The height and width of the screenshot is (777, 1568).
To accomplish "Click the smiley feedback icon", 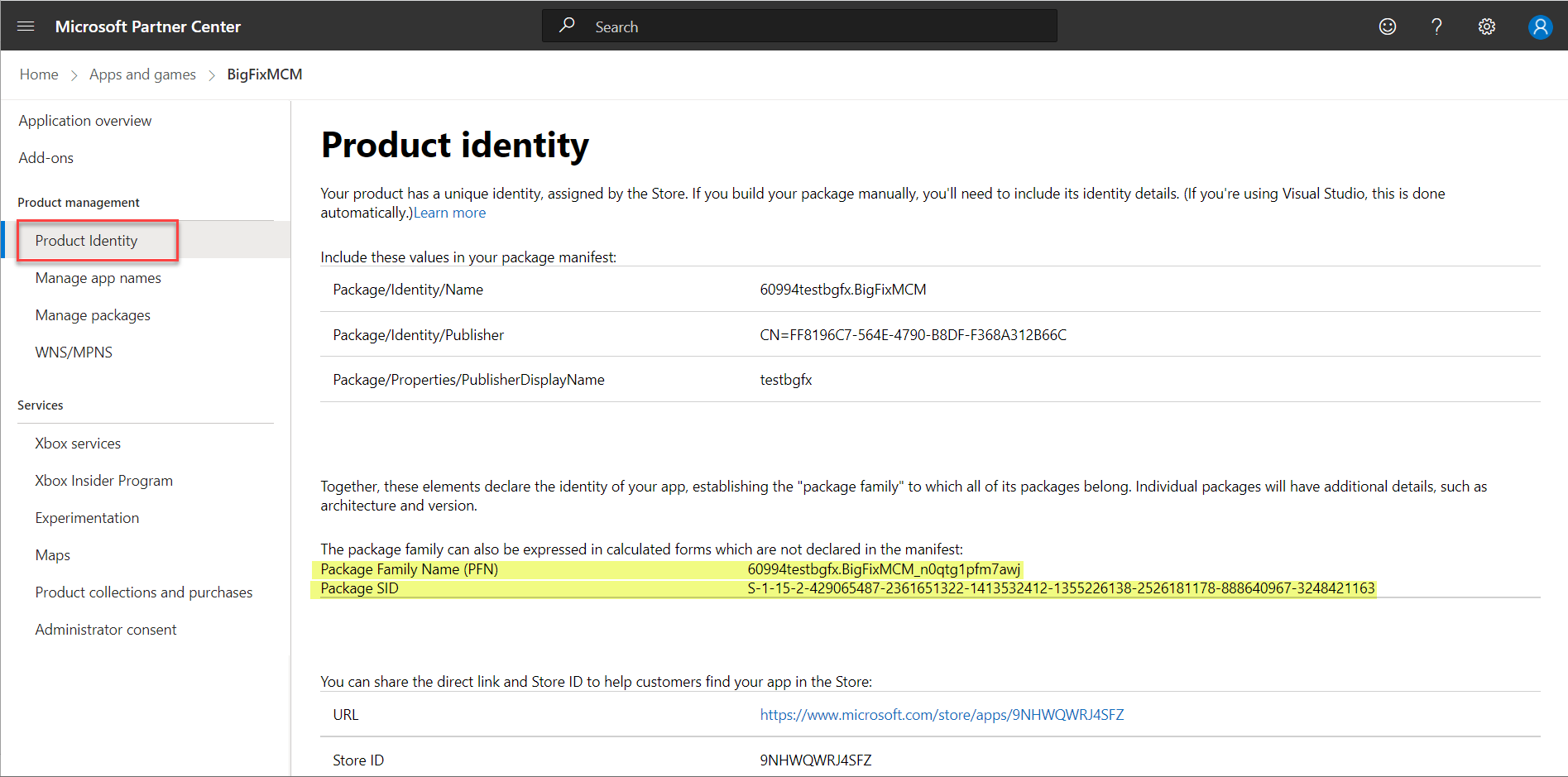I will 1388,26.
